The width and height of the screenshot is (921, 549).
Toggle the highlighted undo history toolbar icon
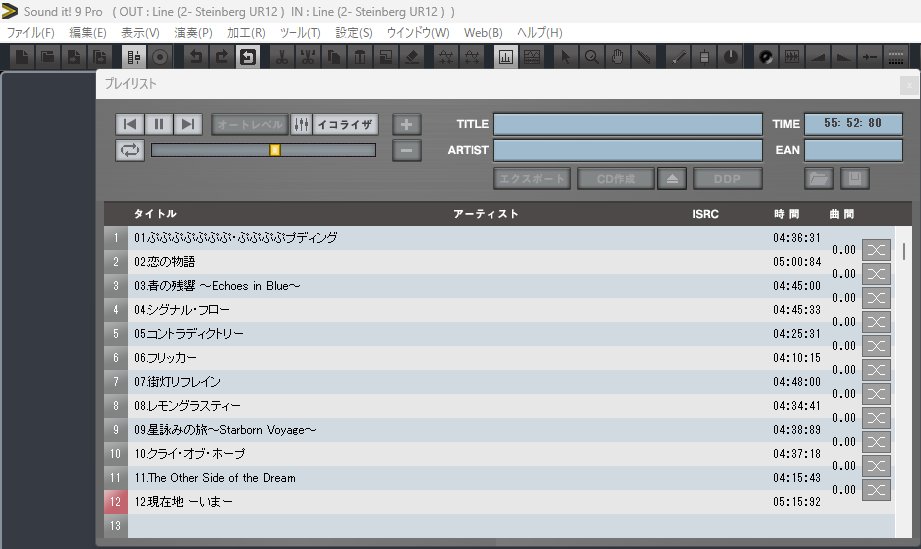coord(247,57)
